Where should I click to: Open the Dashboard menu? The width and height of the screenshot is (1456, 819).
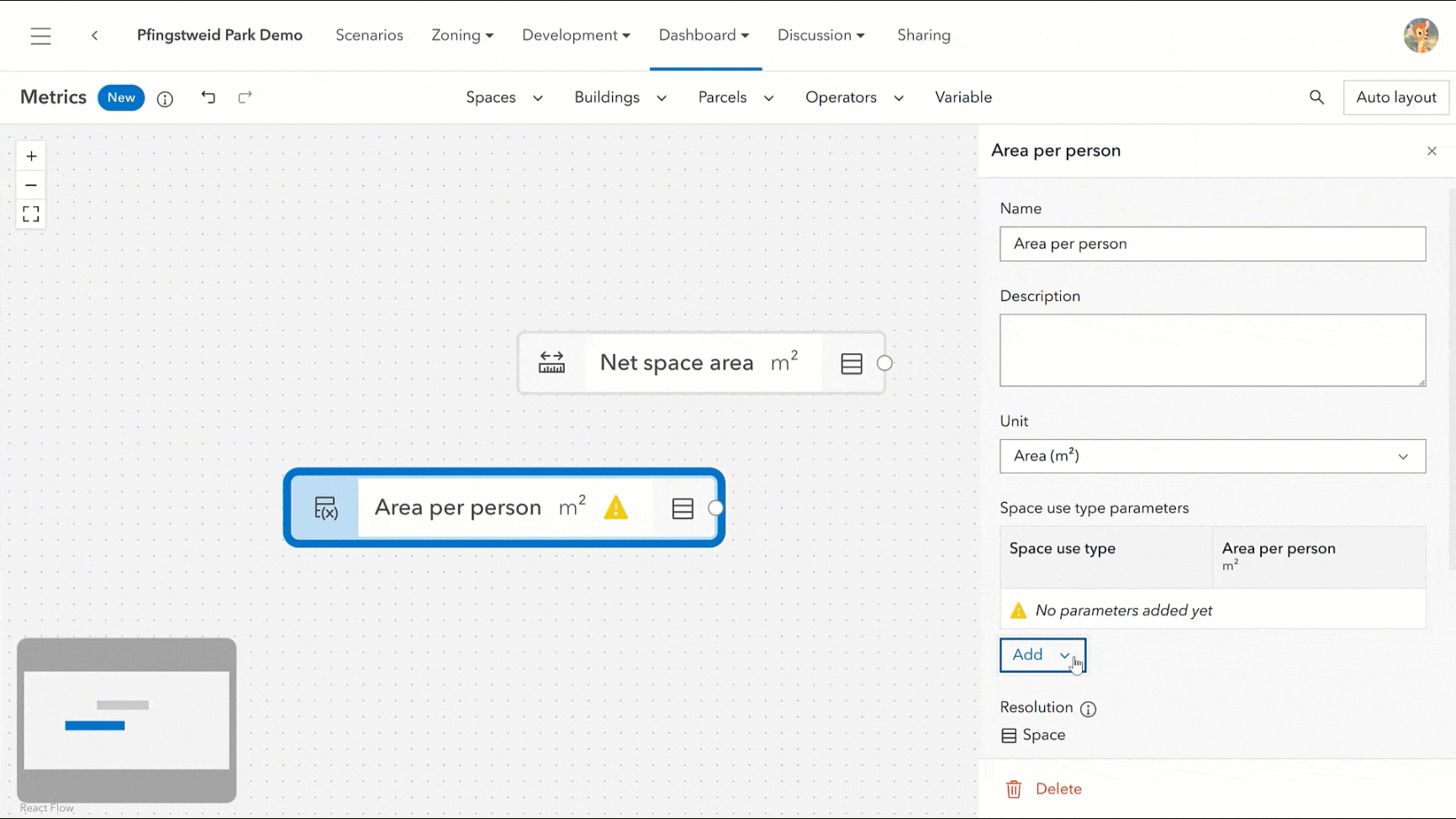[704, 35]
